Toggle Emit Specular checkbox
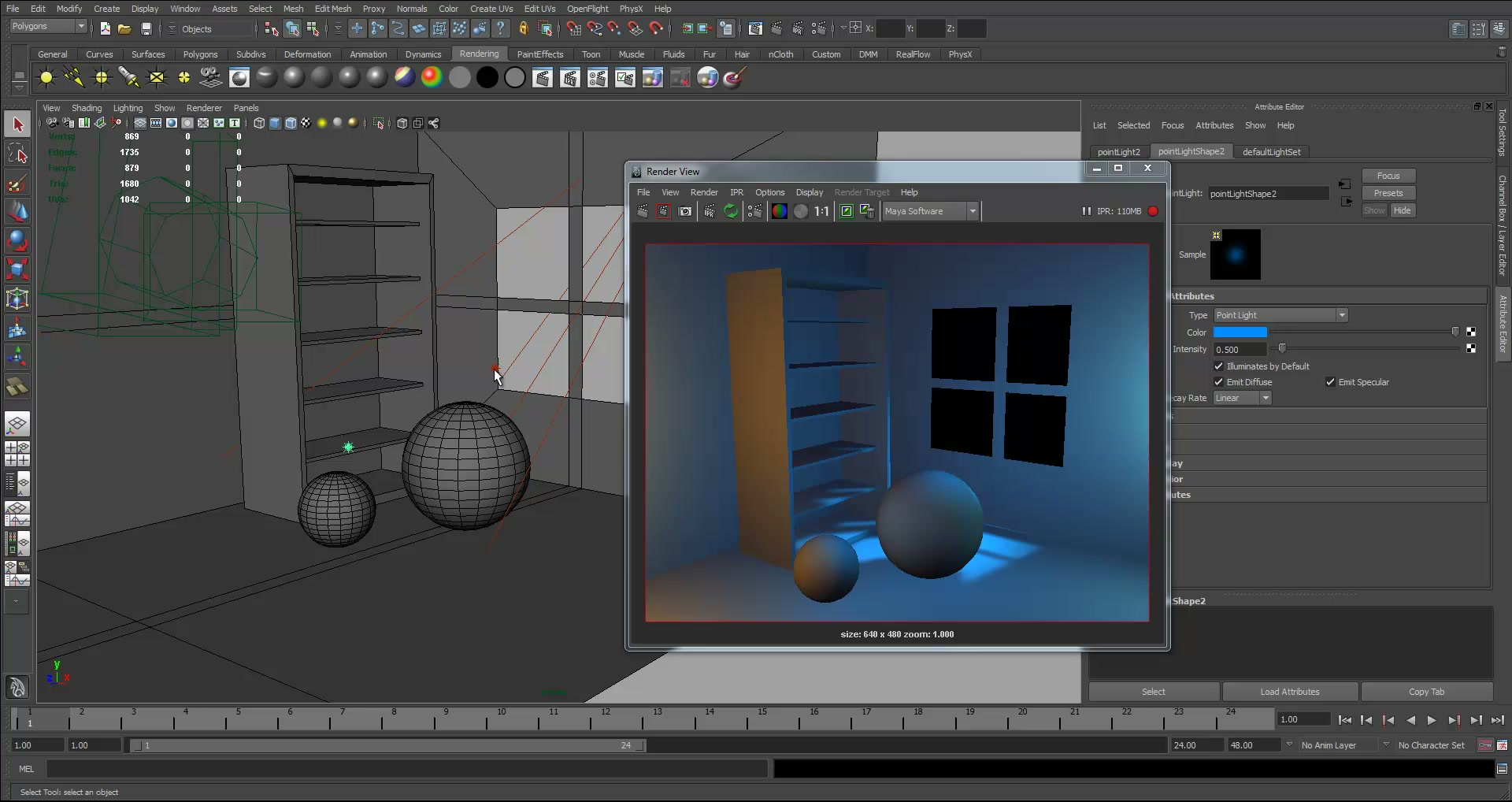The width and height of the screenshot is (1512, 802). (1331, 382)
